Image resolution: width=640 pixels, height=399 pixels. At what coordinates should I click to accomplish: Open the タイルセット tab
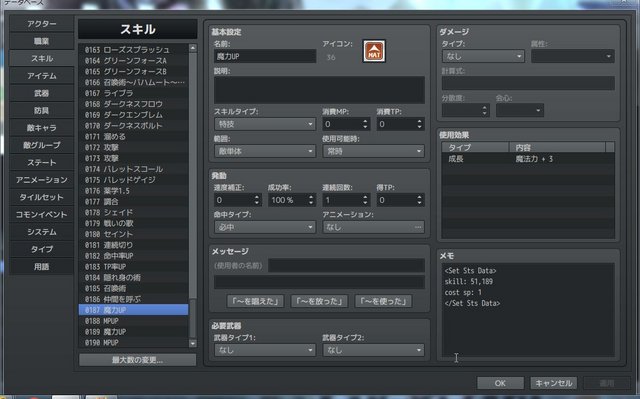pyautogui.click(x=42, y=197)
